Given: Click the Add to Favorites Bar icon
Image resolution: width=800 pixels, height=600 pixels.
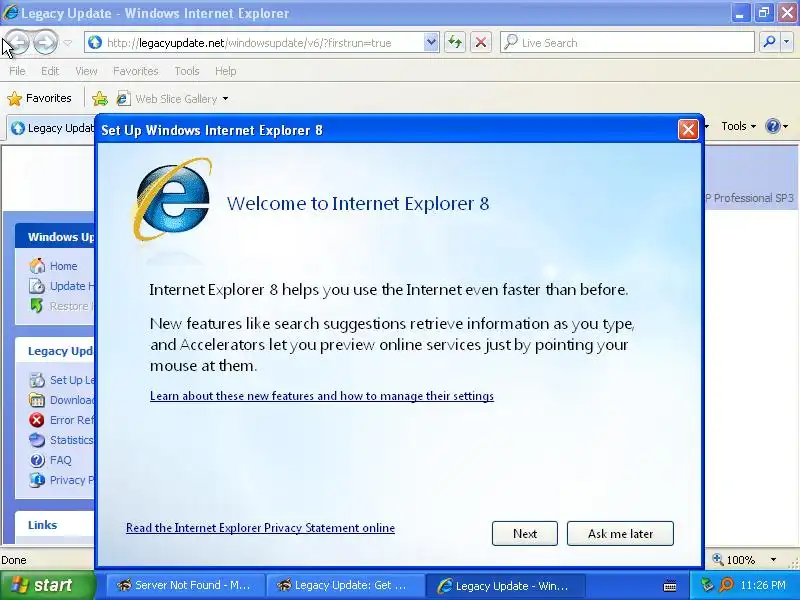Looking at the screenshot, I should [100, 98].
